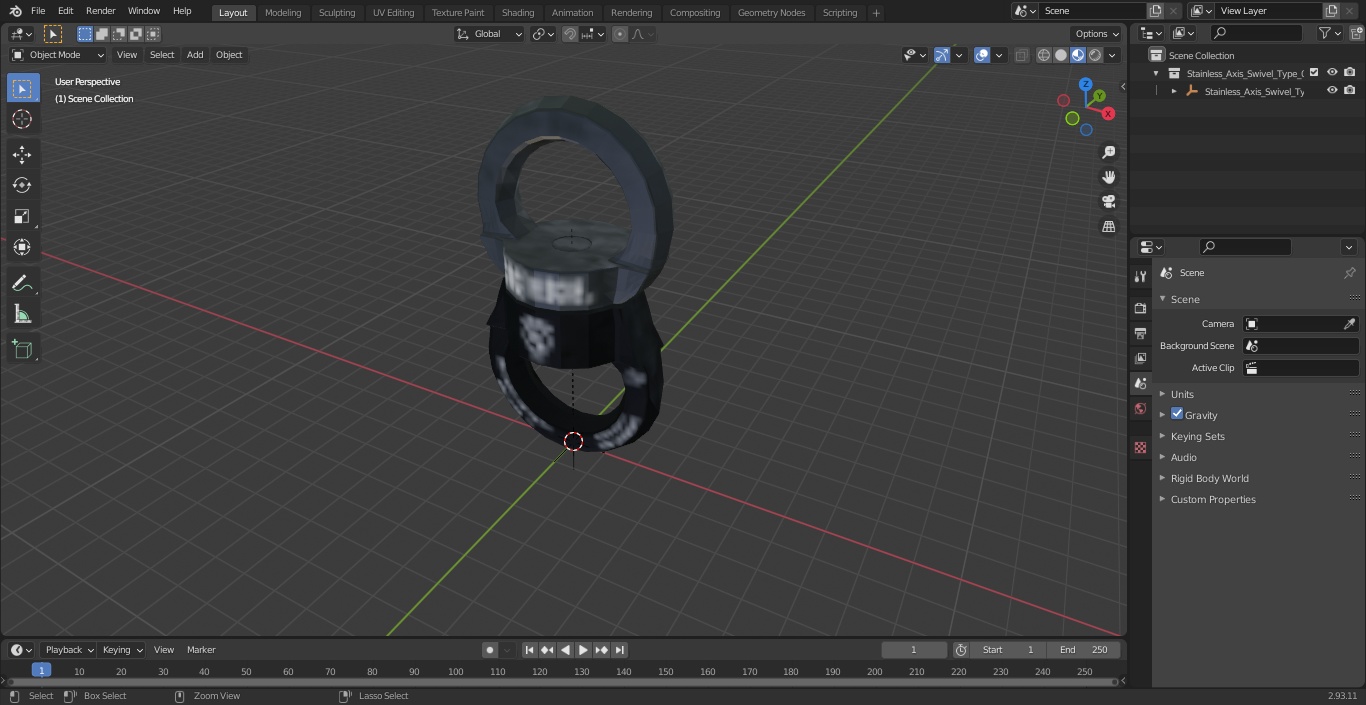
Task: Click the Blender logo menu icon
Action: [x=16, y=11]
